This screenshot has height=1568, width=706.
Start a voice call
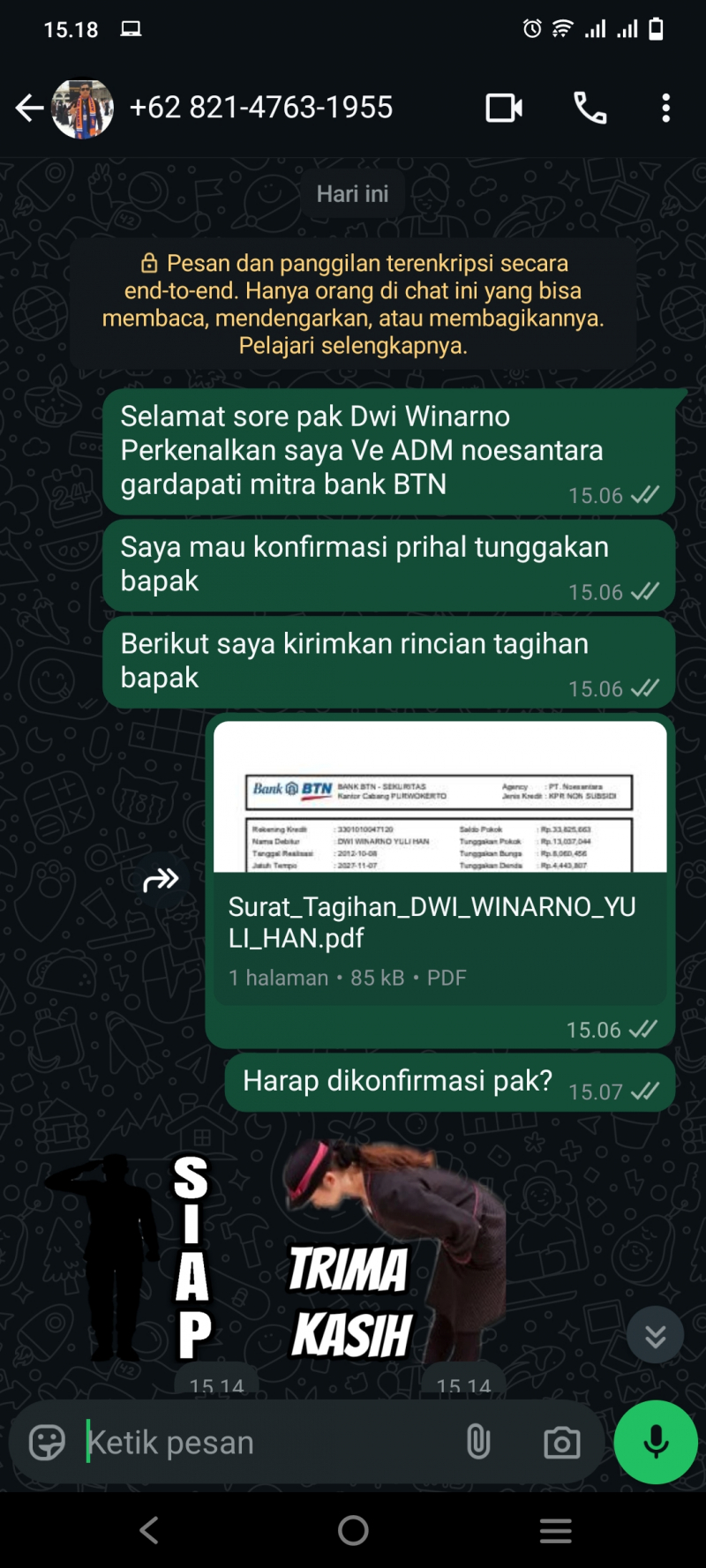click(x=590, y=108)
